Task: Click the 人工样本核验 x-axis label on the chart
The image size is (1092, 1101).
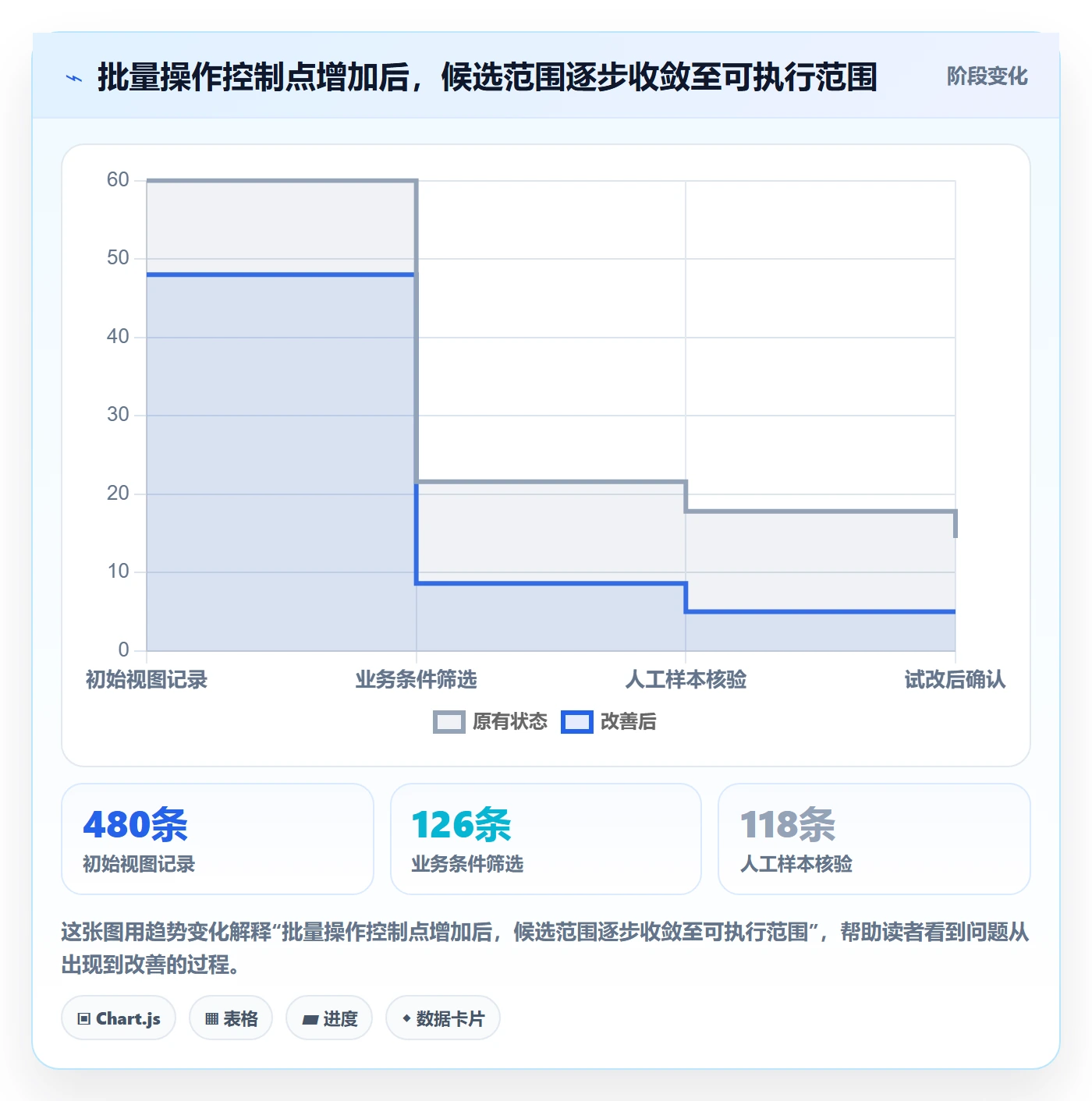Action: (x=686, y=680)
